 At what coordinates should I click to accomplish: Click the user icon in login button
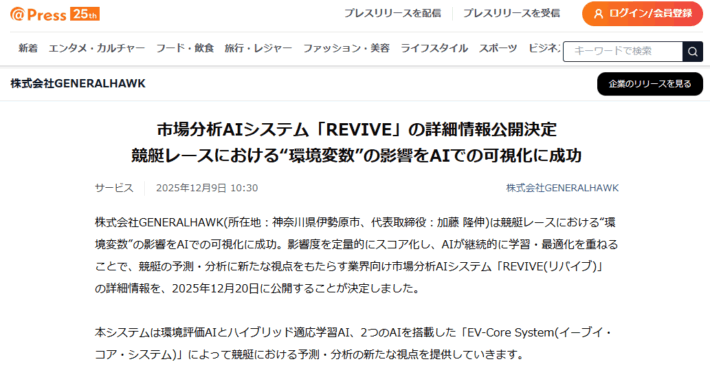click(599, 14)
